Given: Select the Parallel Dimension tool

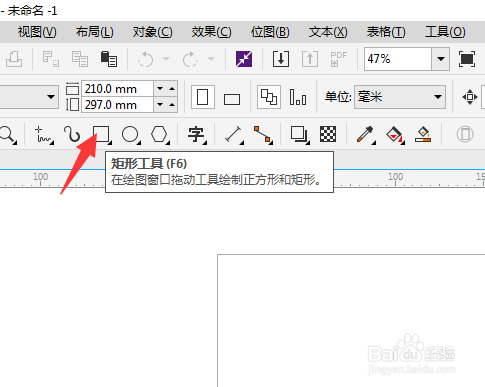Looking at the screenshot, I should coord(234,135).
